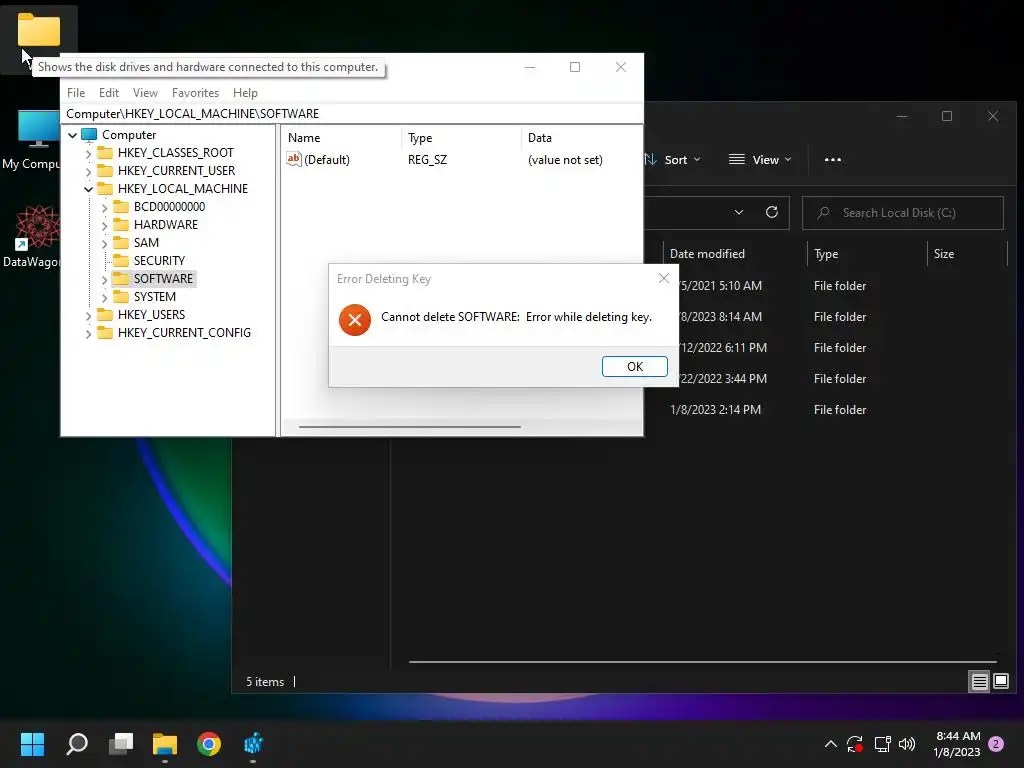Switch Explorer to large thumbnails view icon

[1000, 682]
